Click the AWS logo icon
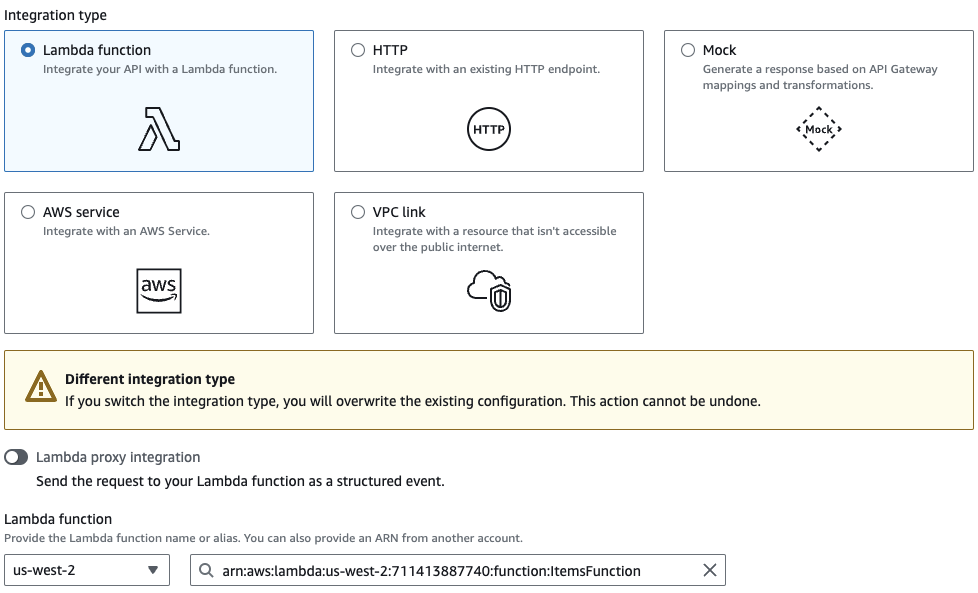The image size is (978, 593). coord(159,290)
